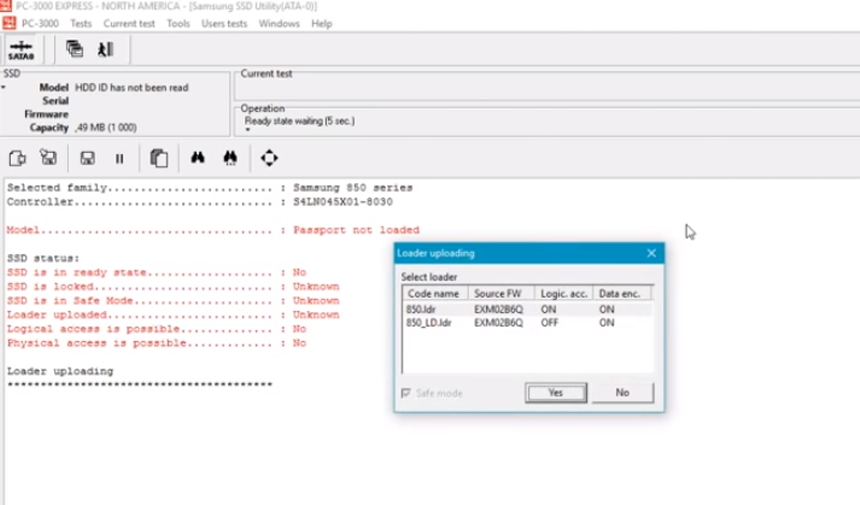Confirm loader upload with Yes button

556,393
